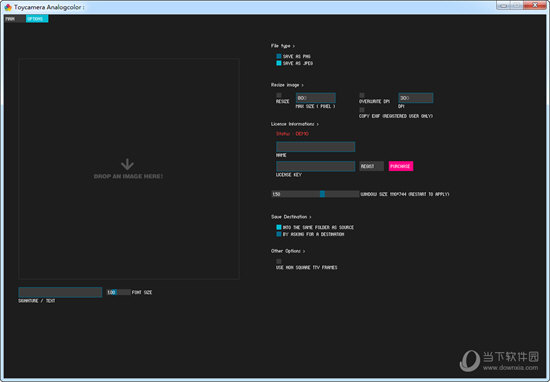
Task: Click the down arrow drop icon
Action: click(x=127, y=164)
